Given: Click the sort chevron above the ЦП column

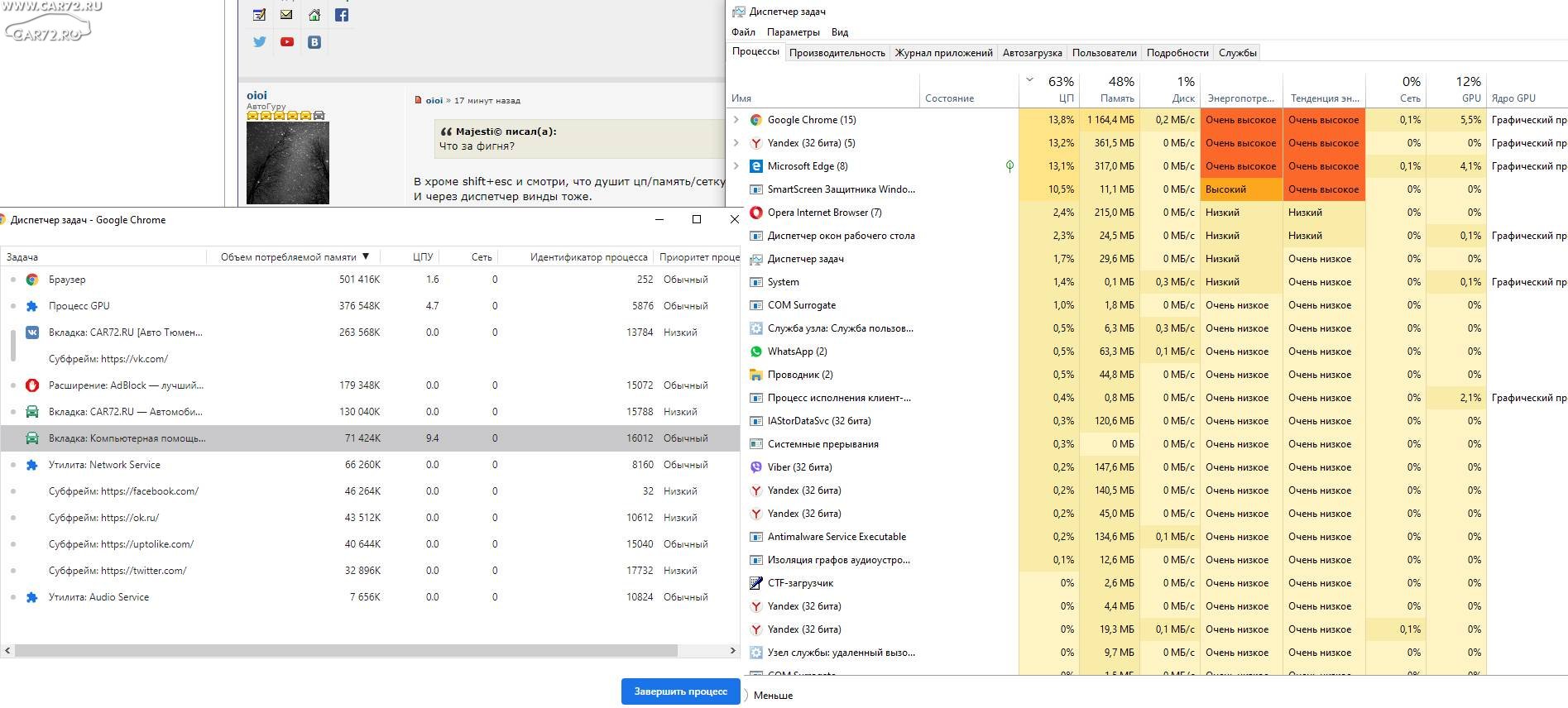Looking at the screenshot, I should [1030, 80].
